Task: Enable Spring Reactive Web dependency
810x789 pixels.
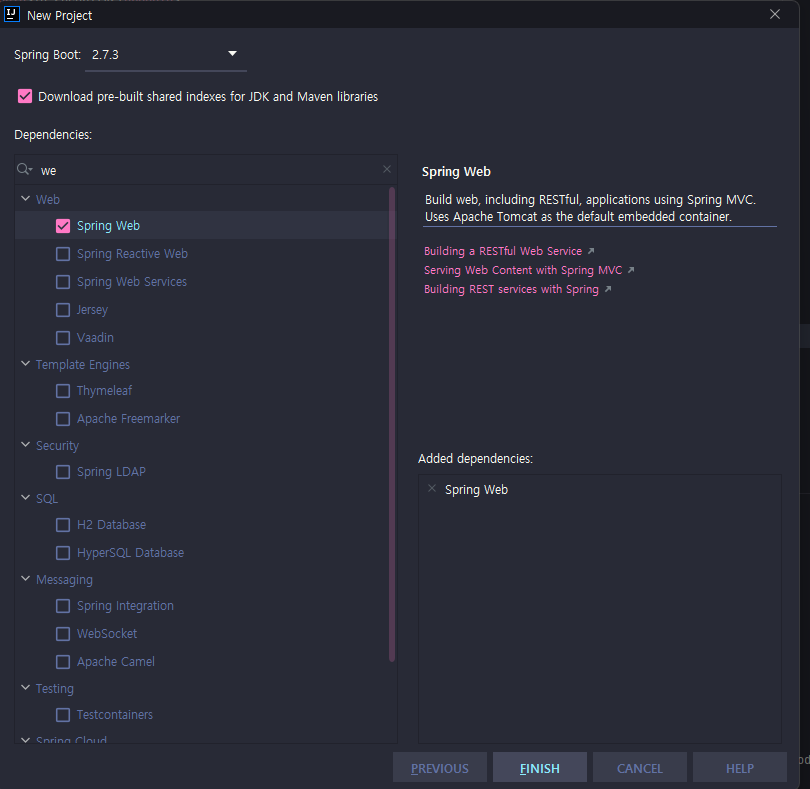Action: [x=63, y=254]
